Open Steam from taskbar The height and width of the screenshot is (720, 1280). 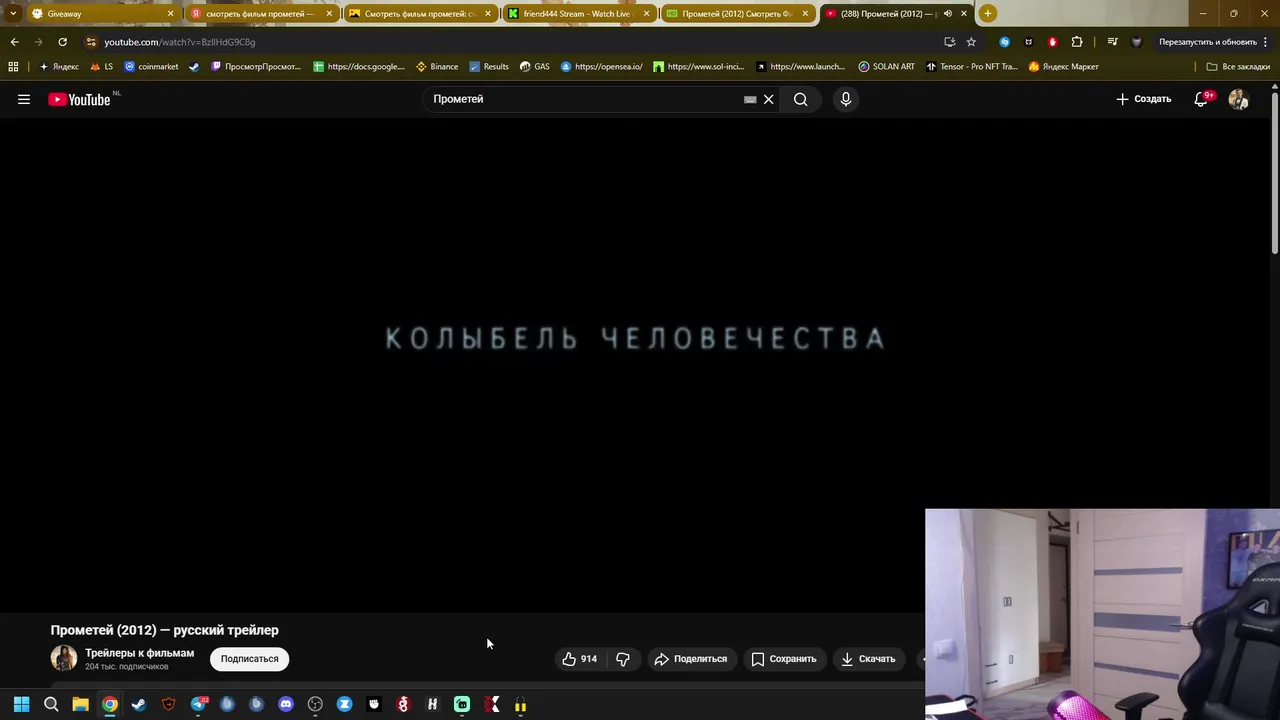pyautogui.click(x=139, y=705)
